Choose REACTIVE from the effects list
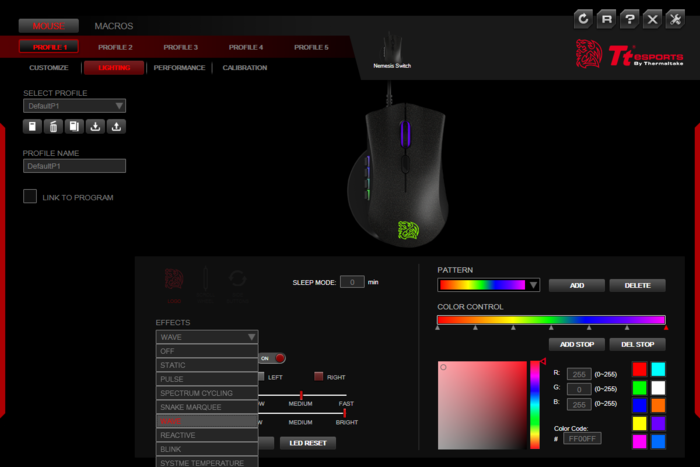The height and width of the screenshot is (467, 700). point(207,435)
